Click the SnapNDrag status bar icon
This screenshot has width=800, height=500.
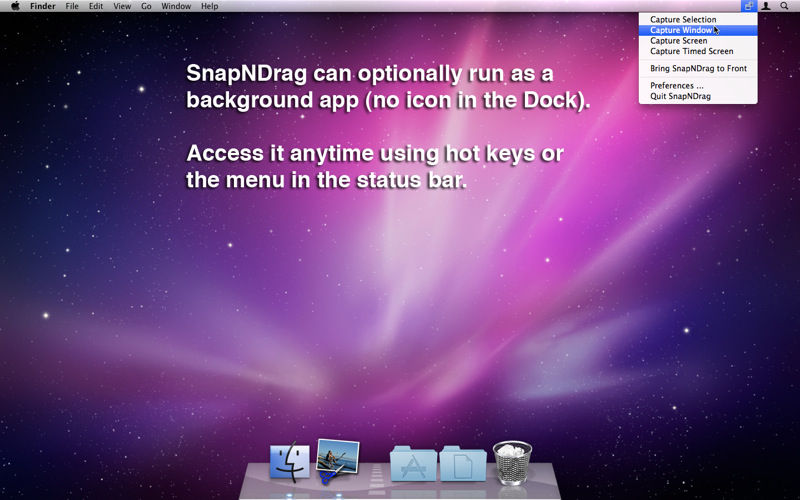[x=748, y=6]
